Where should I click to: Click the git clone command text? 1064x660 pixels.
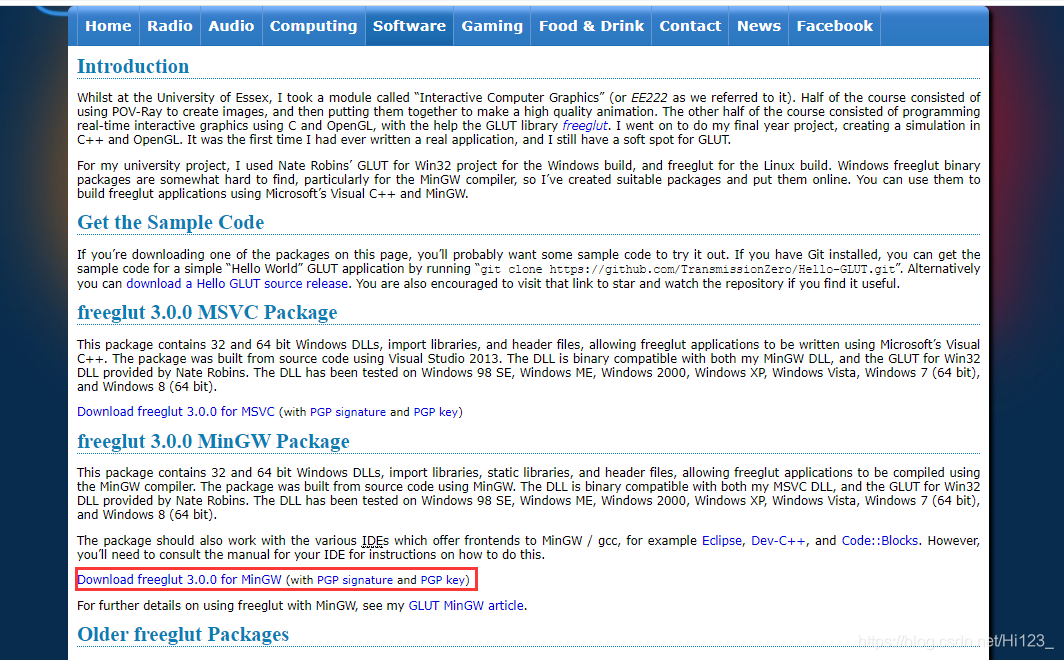tap(688, 269)
